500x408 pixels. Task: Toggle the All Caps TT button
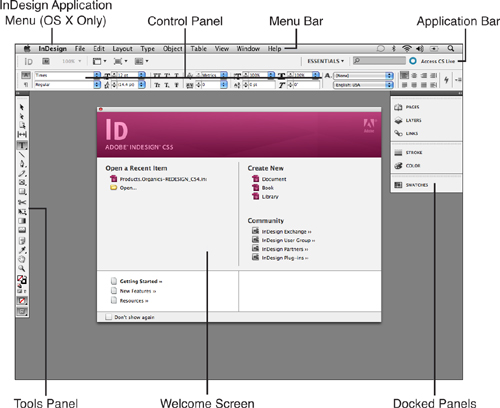[157, 75]
